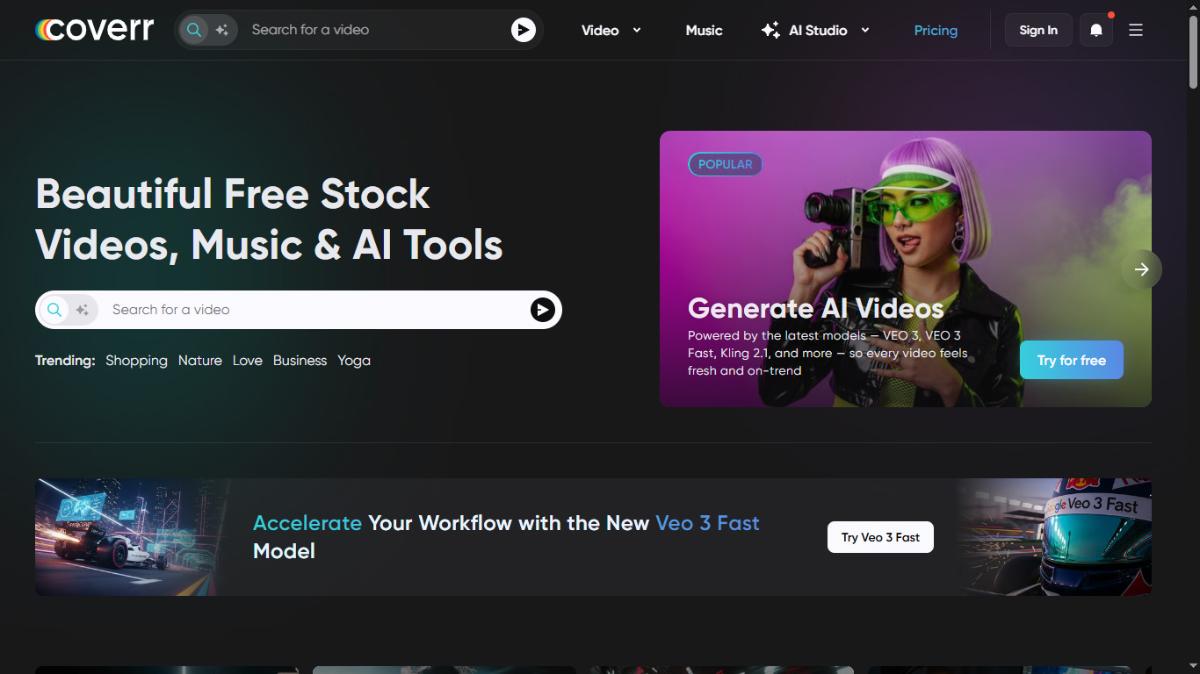Click the Try Veo 3 Fast button
The height and width of the screenshot is (674, 1200).
coord(880,537)
